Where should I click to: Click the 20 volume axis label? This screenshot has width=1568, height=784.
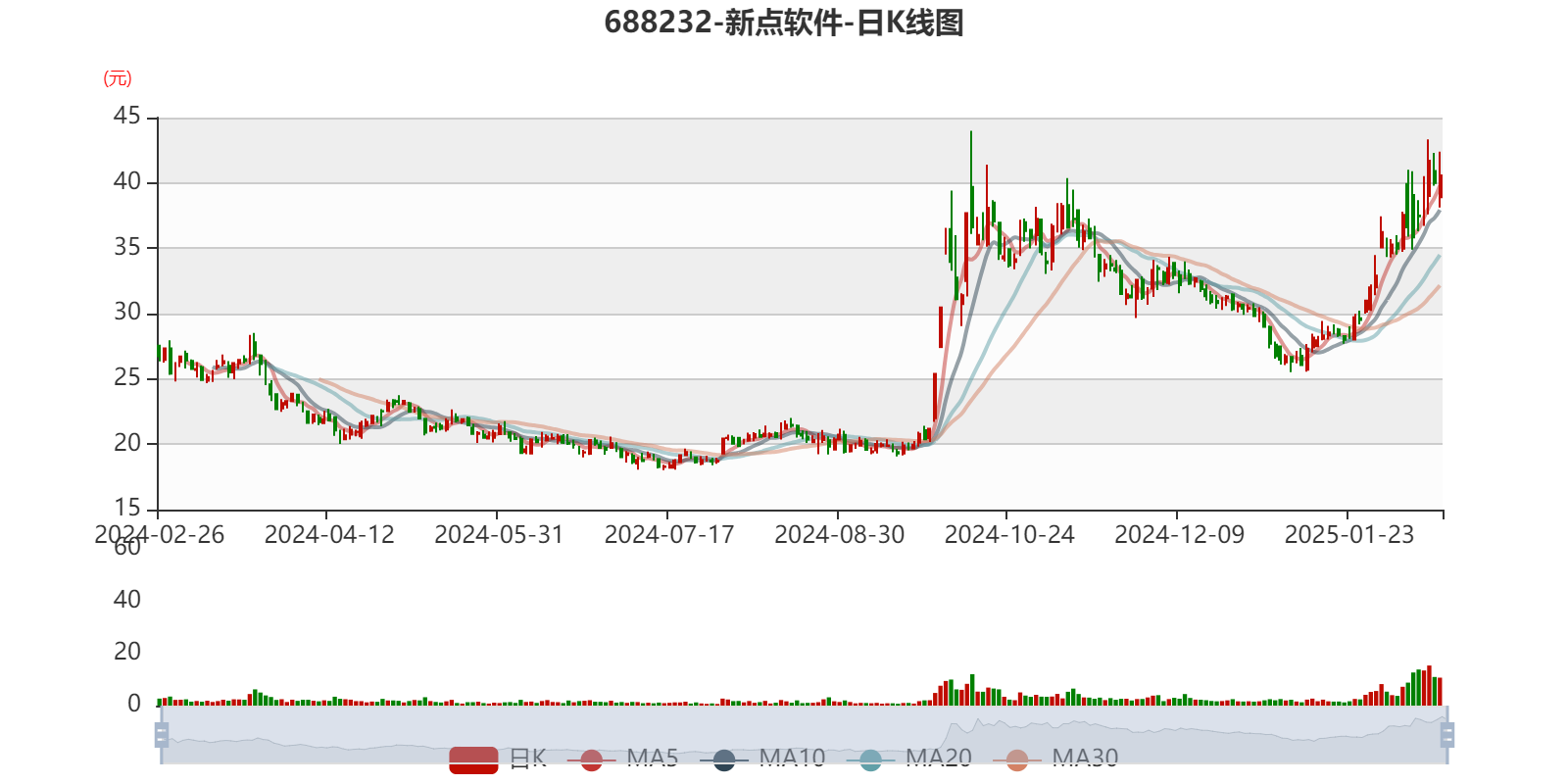pos(127,651)
